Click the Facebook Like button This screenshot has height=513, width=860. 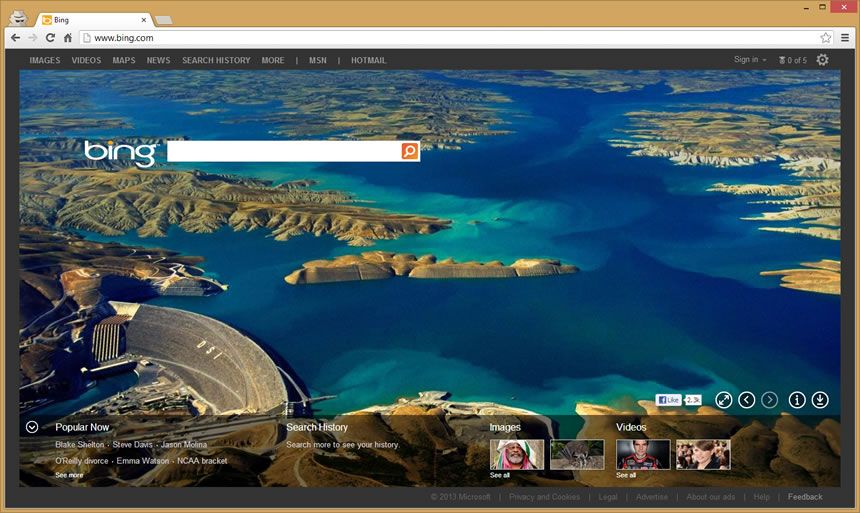668,400
